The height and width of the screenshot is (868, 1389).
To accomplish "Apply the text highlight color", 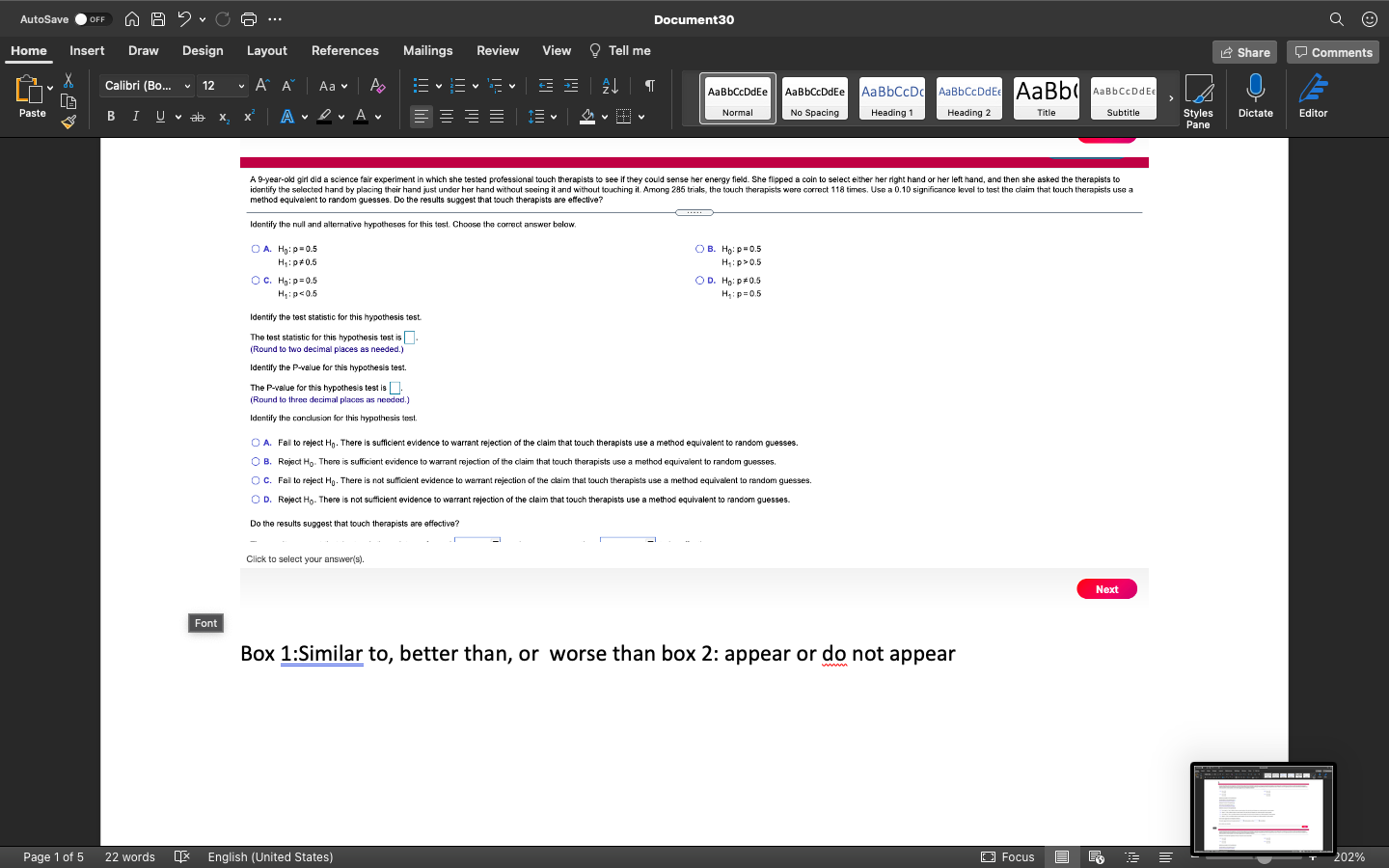I will coord(325,117).
